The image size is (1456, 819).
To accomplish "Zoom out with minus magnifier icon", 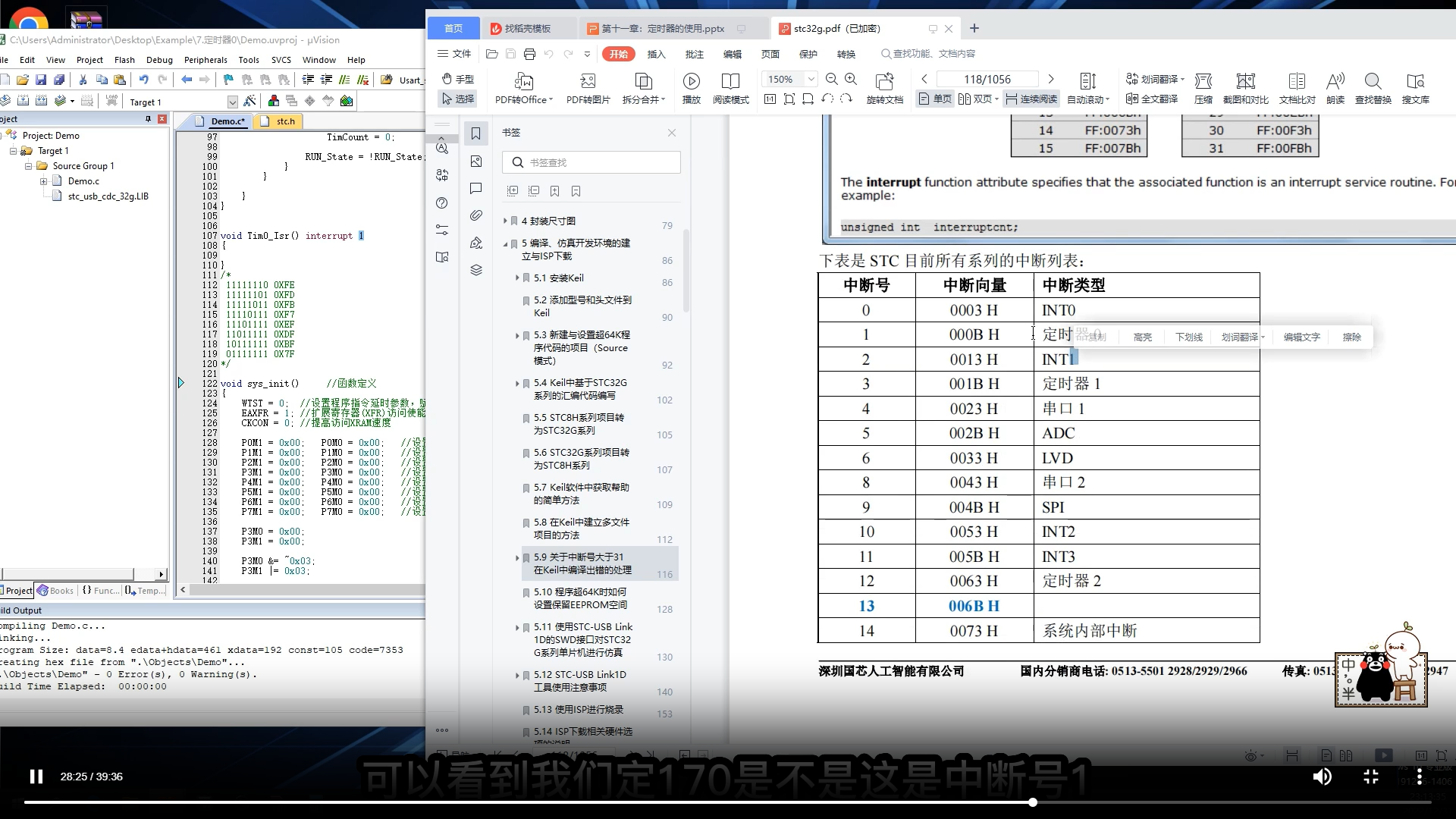I will tap(832, 79).
